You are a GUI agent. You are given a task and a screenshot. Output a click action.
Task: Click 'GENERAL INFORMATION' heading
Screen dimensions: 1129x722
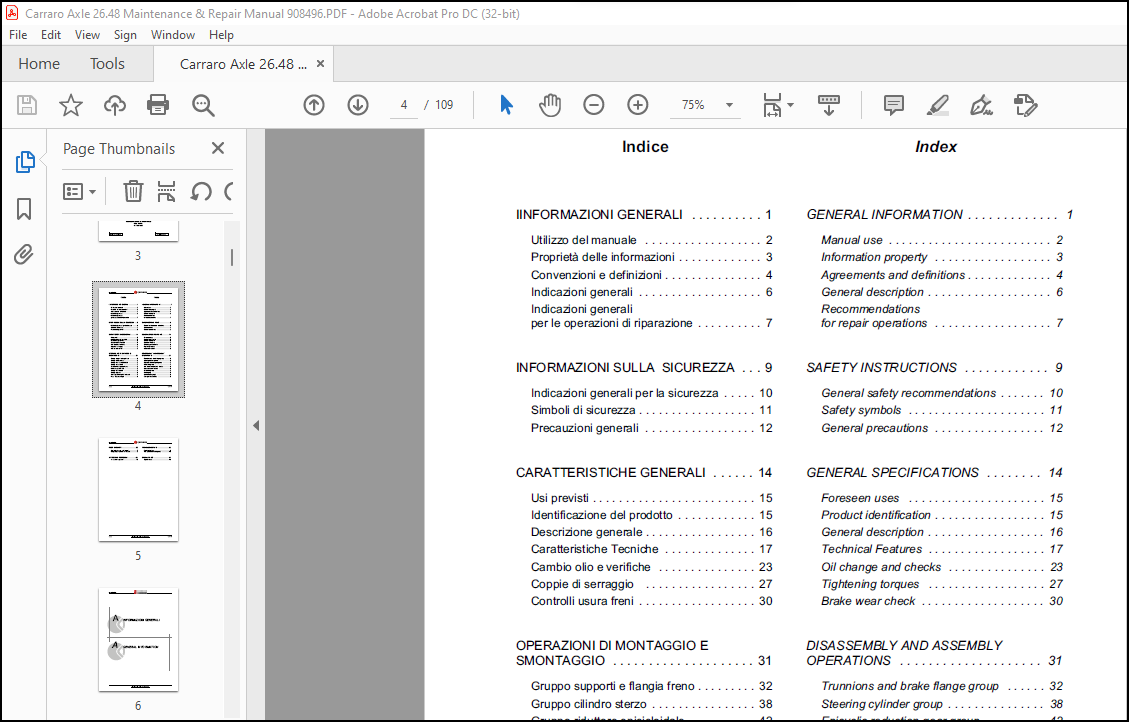(x=884, y=215)
